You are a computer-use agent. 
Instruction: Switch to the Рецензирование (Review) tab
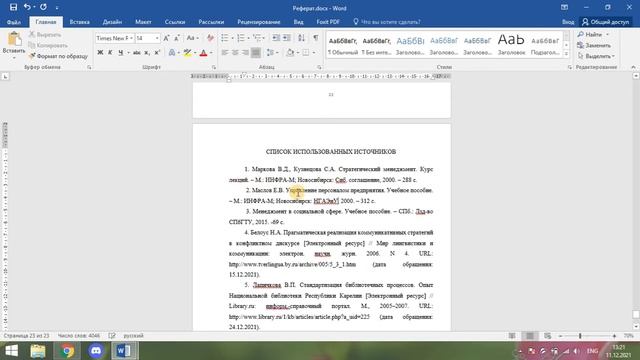[x=259, y=22]
